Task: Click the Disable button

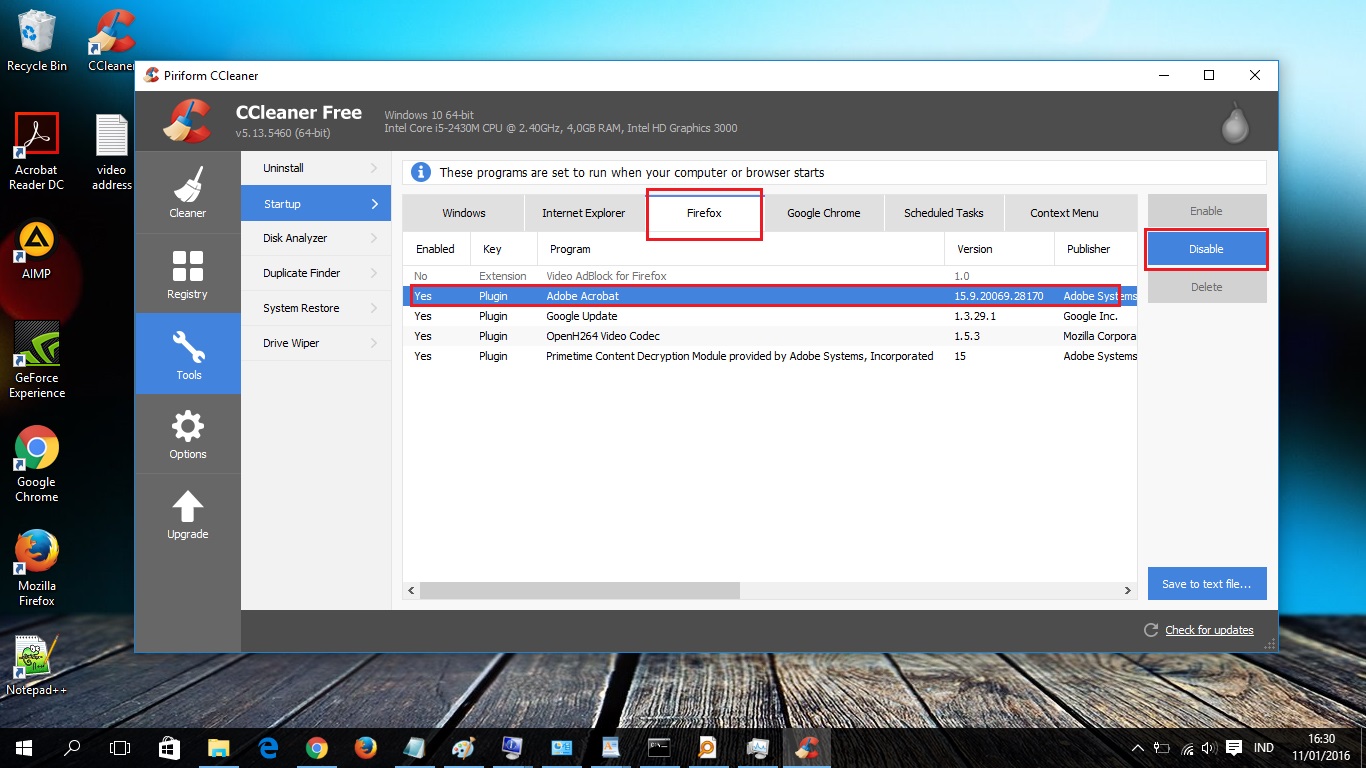Action: pyautogui.click(x=1207, y=249)
